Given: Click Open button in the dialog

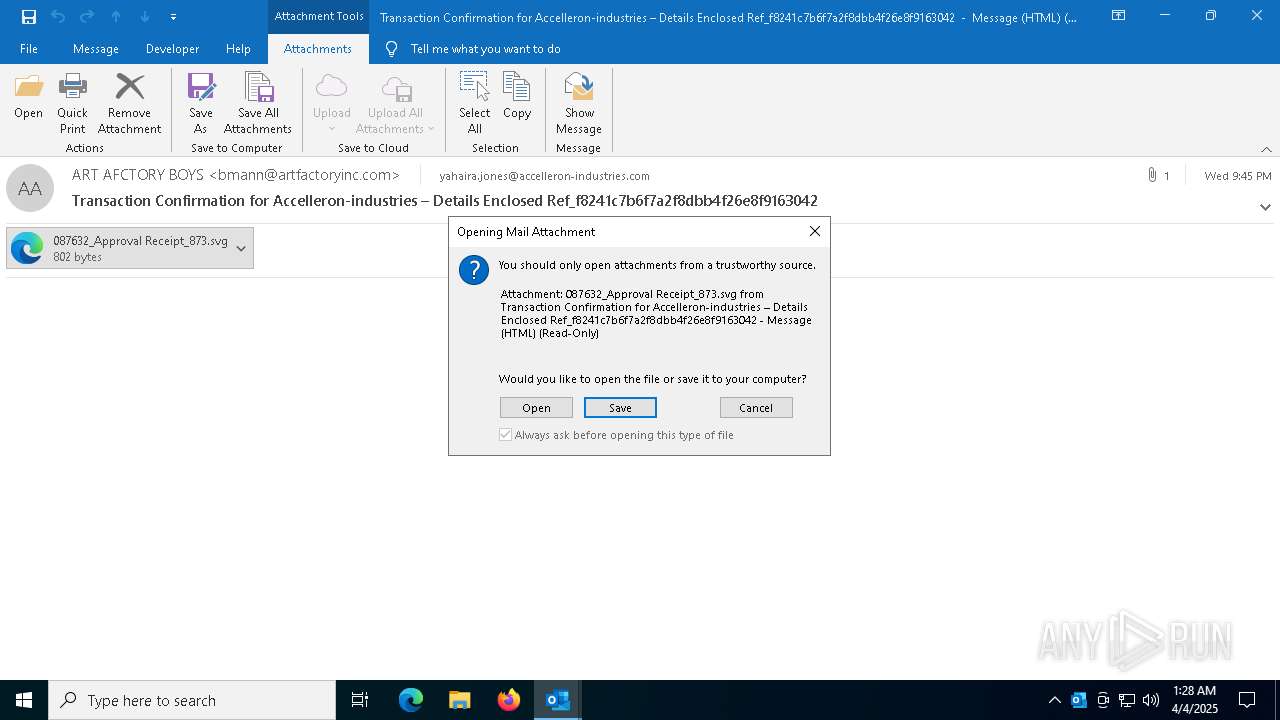Looking at the screenshot, I should click(536, 408).
